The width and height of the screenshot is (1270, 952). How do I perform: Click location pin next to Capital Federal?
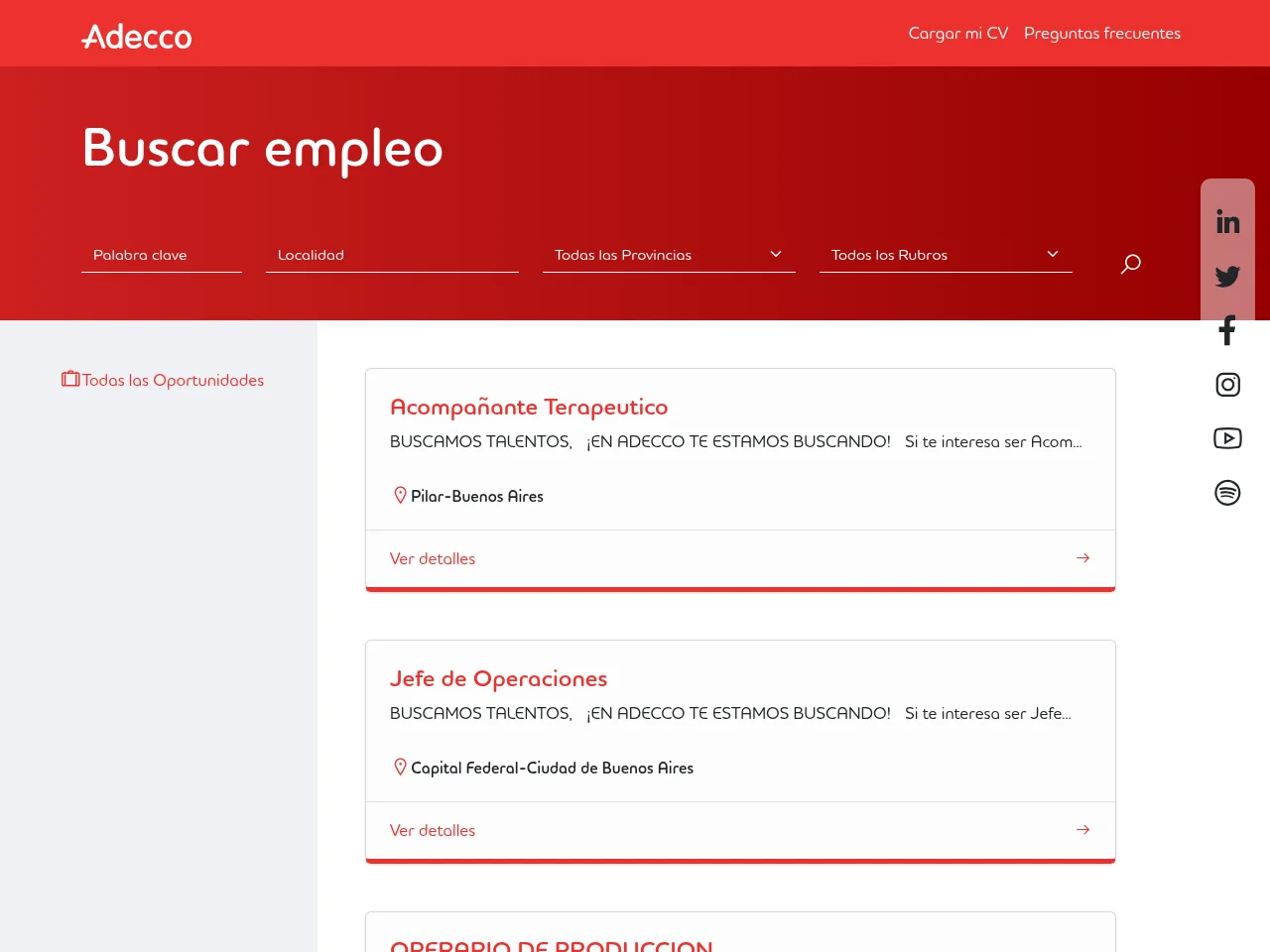(400, 768)
